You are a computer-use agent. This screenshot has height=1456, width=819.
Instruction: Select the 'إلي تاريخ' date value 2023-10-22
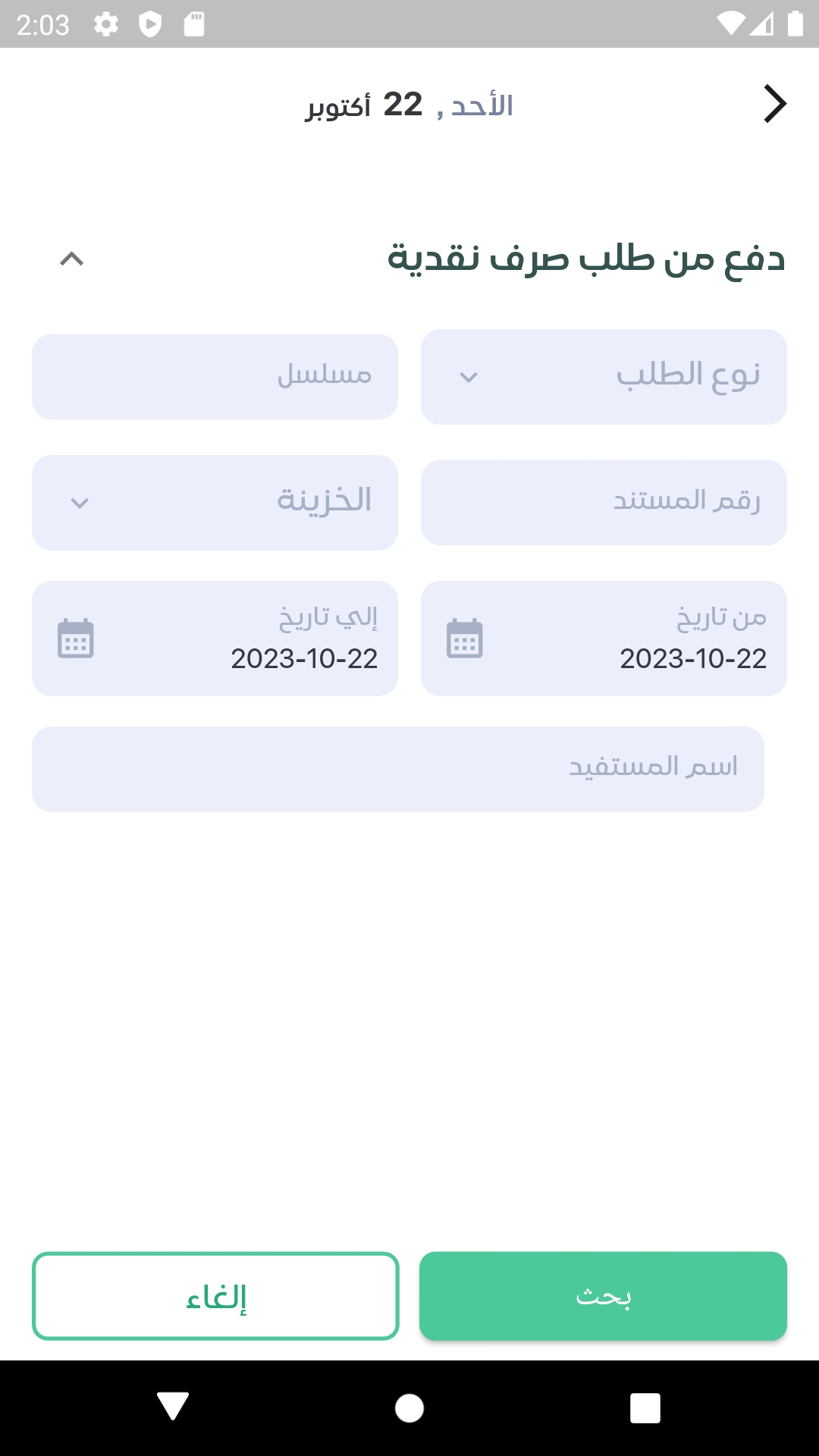(x=304, y=658)
